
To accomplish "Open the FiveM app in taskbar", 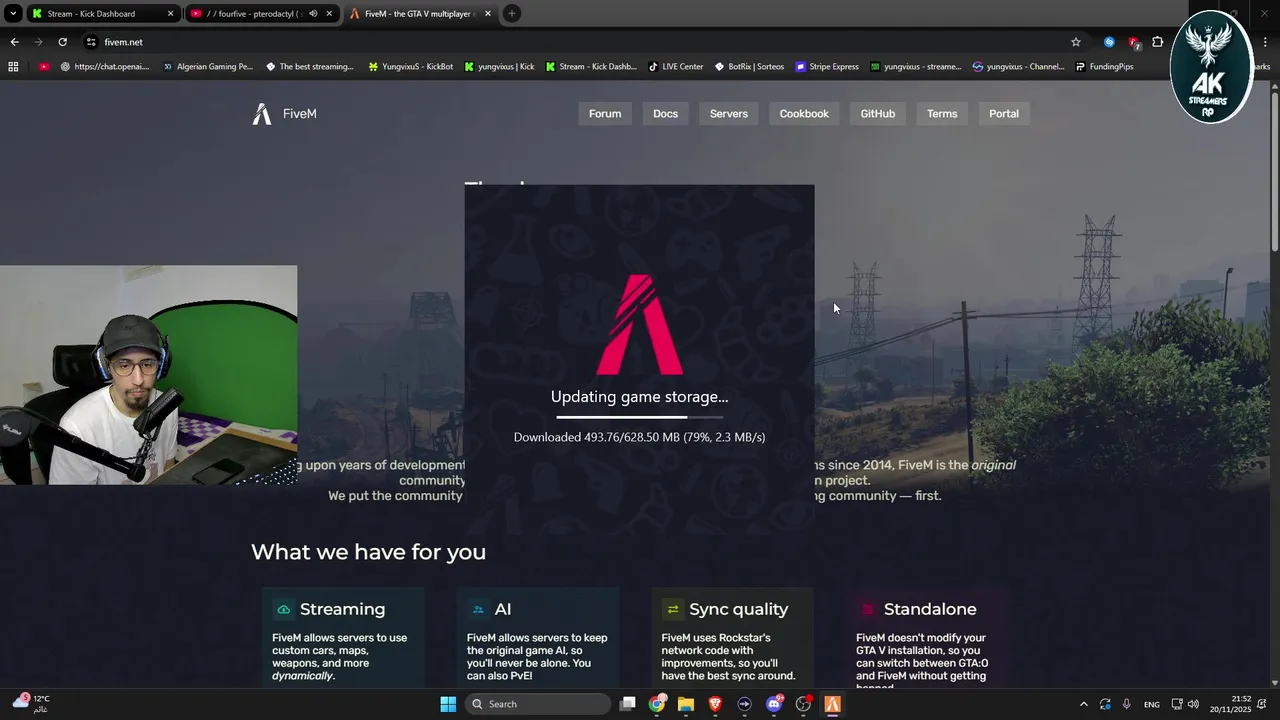I will pyautogui.click(x=832, y=704).
